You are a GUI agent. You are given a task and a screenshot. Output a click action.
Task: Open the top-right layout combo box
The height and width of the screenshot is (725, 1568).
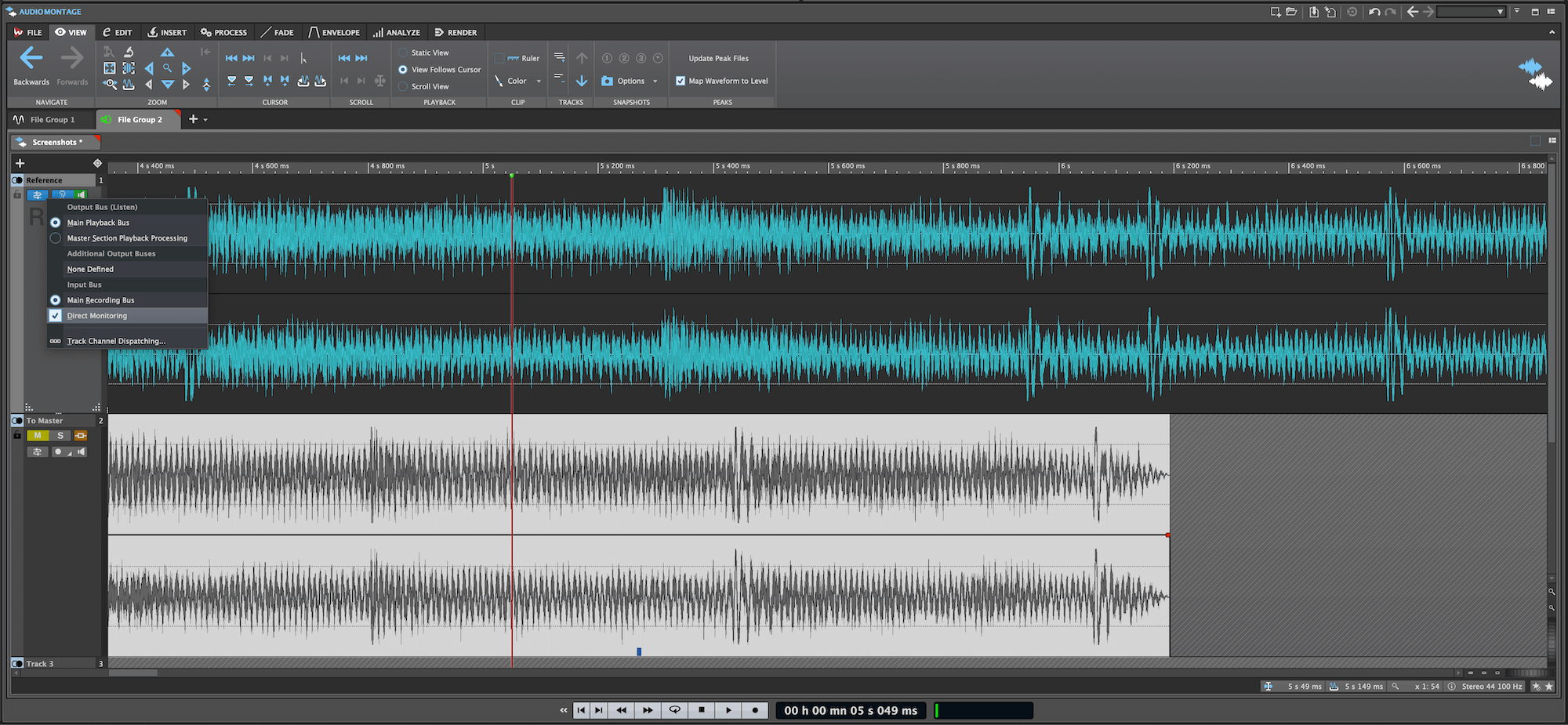coord(1472,12)
